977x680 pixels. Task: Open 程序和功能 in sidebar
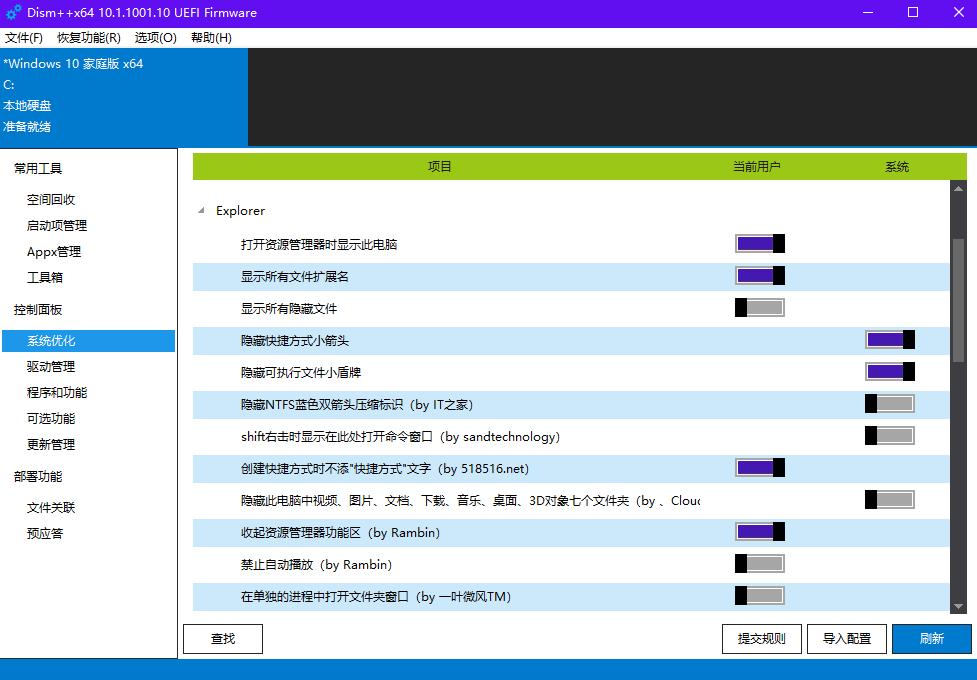pos(57,393)
